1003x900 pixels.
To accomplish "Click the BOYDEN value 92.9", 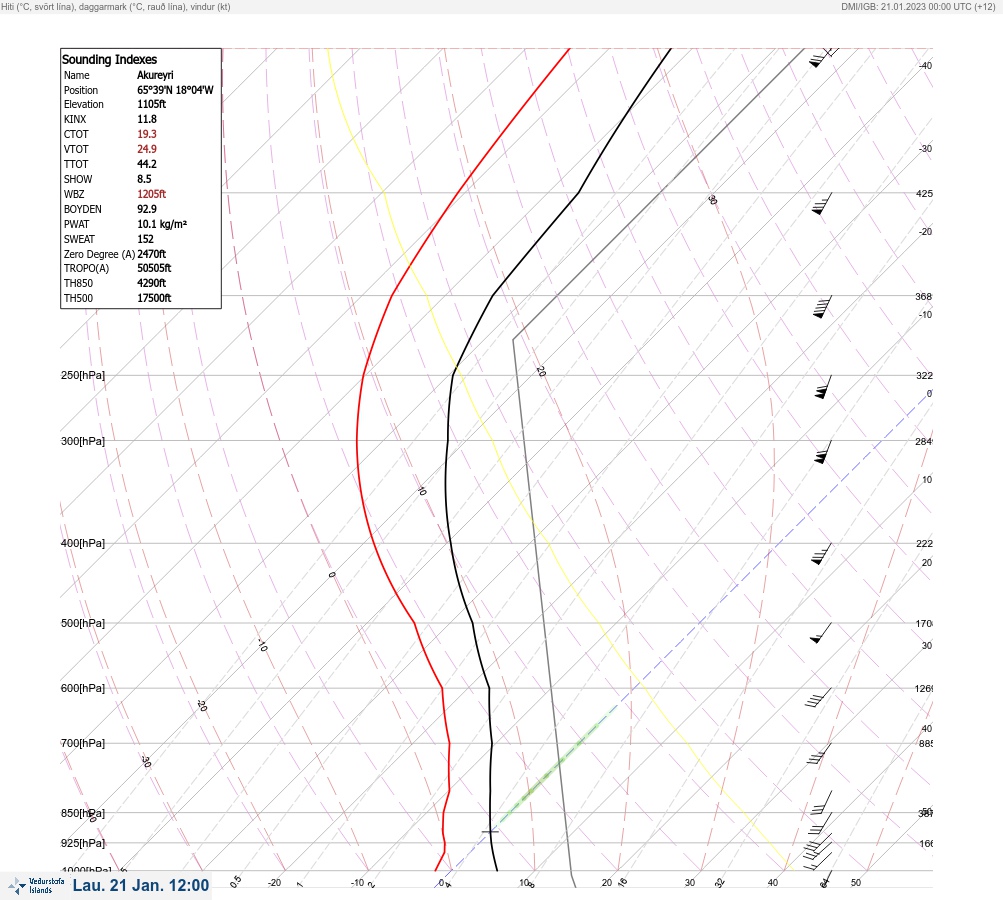I will (x=146, y=209).
